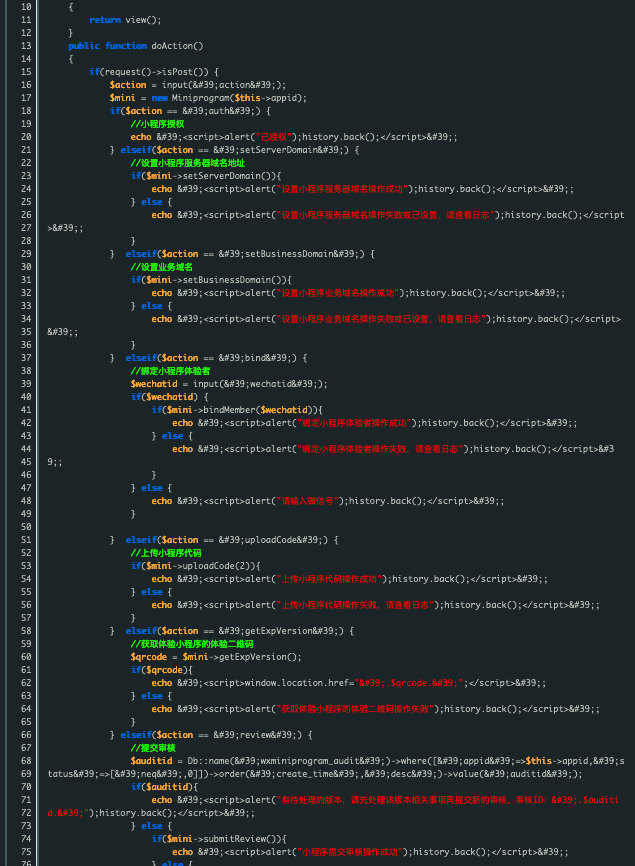635x866 pixels.
Task: Click 'if($wechatid)' on line 40
Action: [x=164, y=397]
